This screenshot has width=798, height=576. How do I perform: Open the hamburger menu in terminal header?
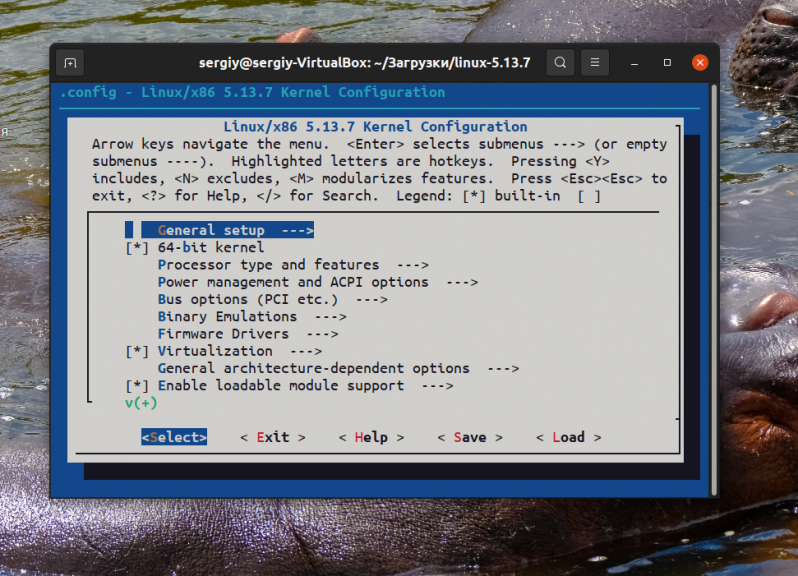595,63
